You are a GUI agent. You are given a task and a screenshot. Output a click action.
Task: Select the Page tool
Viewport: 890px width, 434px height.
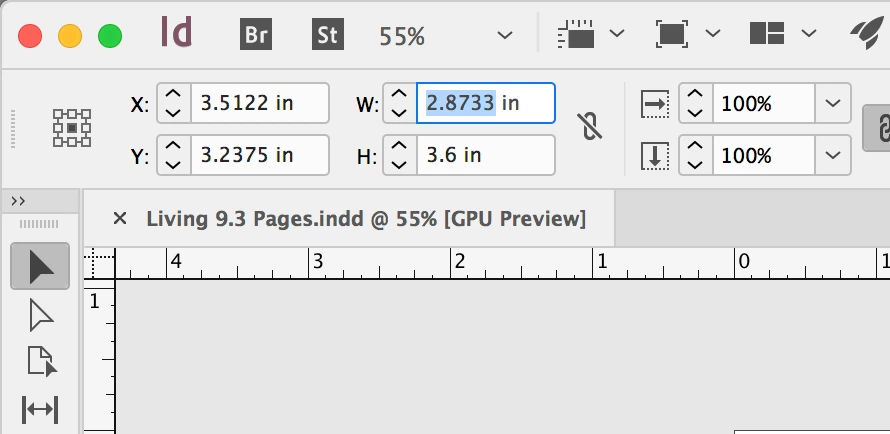click(x=41, y=361)
